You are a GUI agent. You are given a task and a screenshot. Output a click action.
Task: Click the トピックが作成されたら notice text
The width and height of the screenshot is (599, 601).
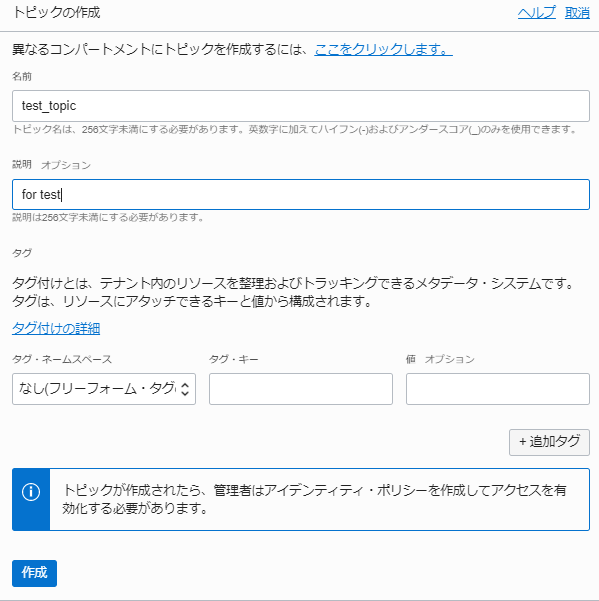click(x=314, y=499)
